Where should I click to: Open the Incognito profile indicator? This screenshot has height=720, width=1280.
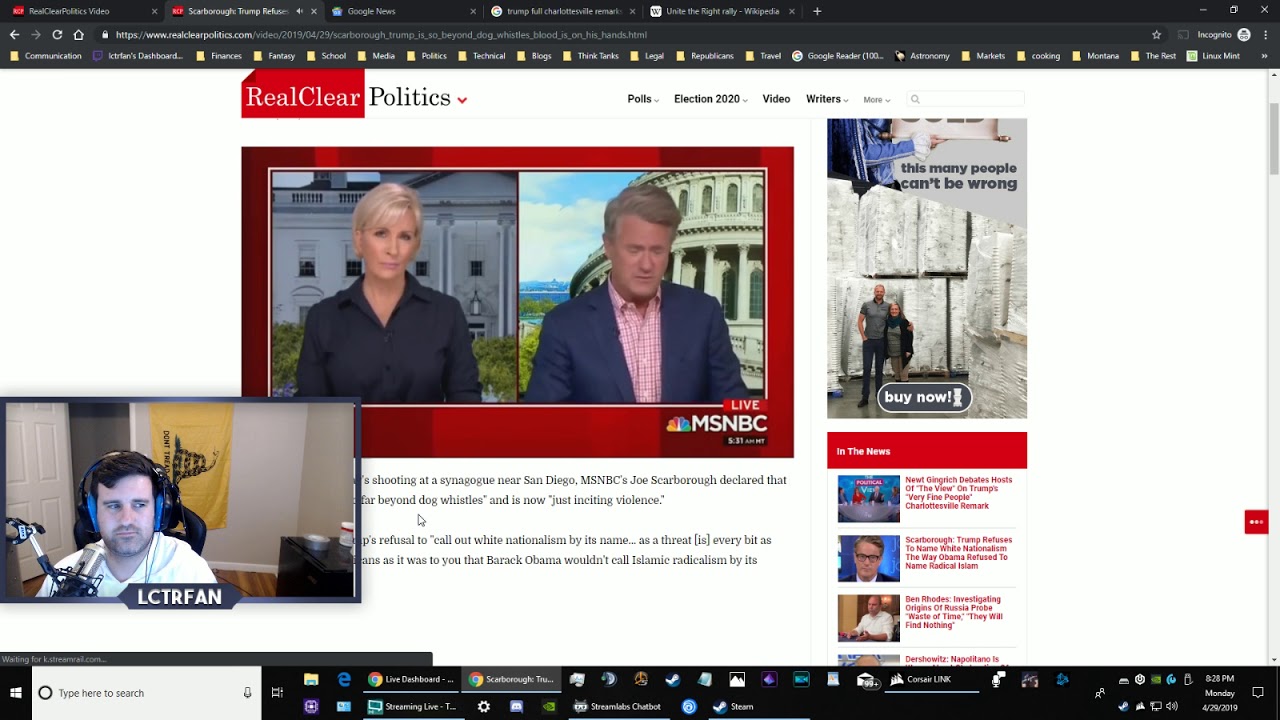1224,34
